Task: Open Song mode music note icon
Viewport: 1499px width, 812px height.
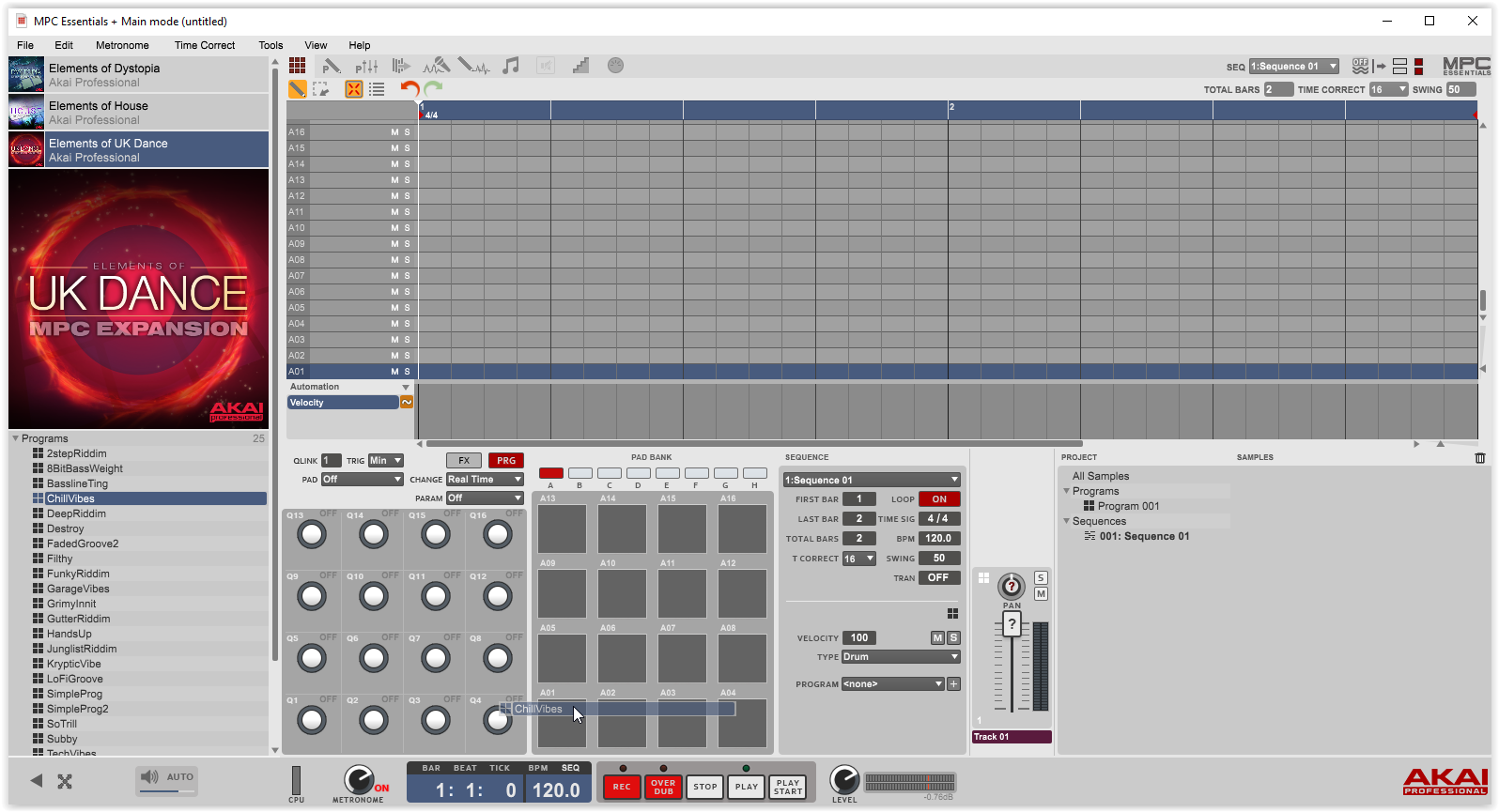Action: pos(511,66)
